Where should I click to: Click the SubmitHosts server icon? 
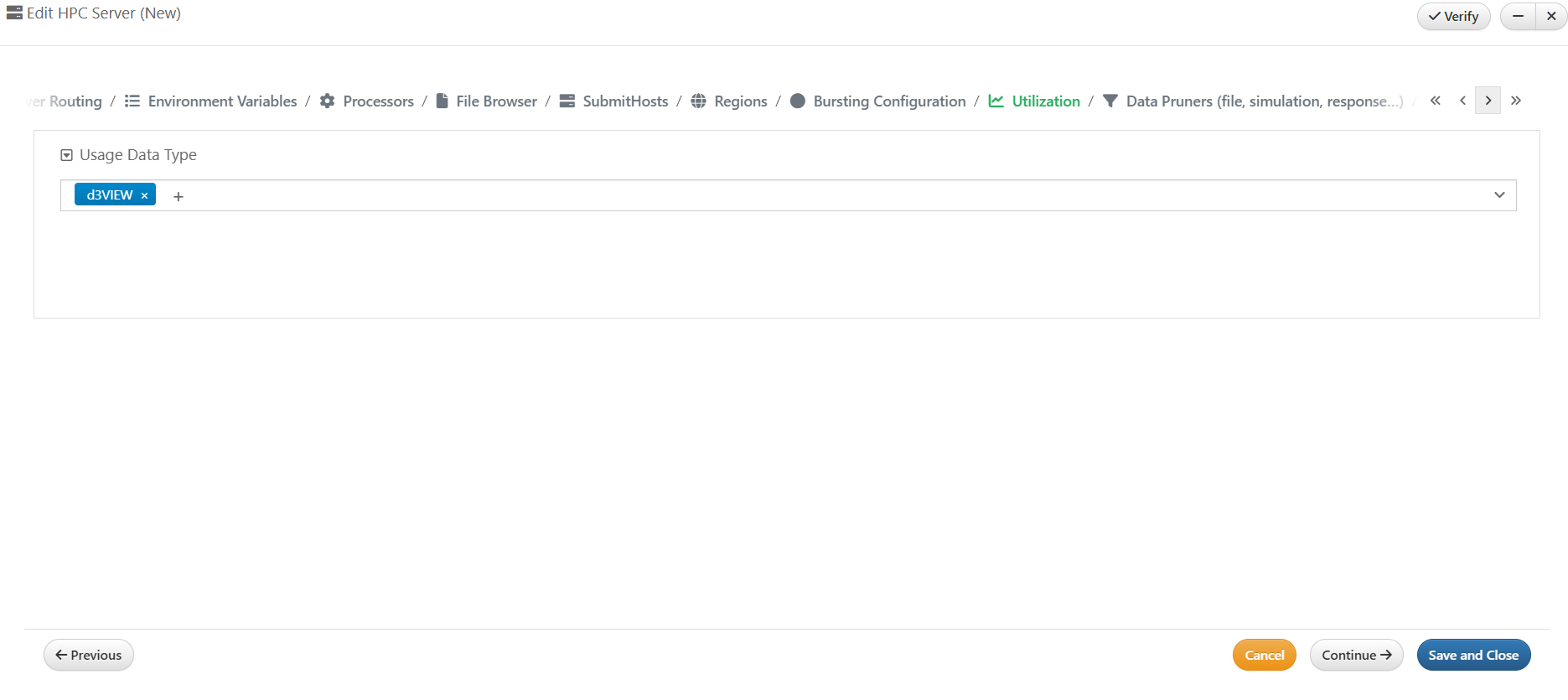pos(567,101)
